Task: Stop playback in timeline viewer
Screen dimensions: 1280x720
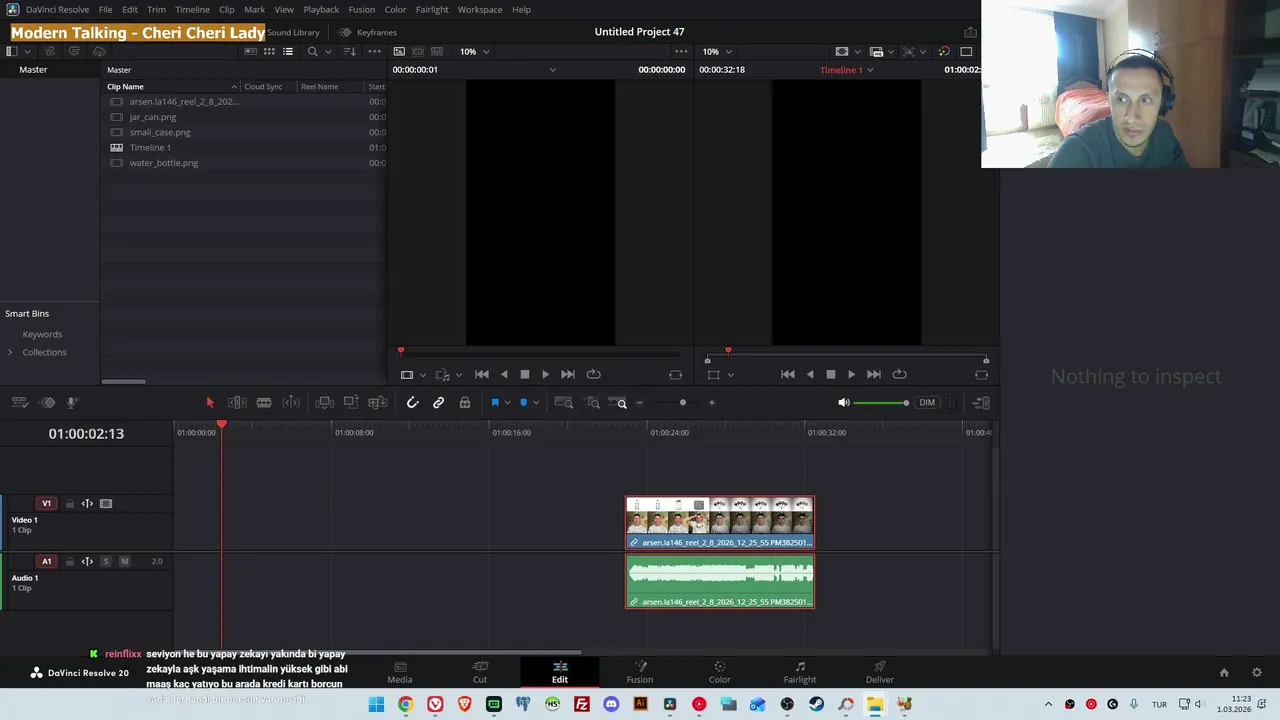Action: click(x=830, y=374)
